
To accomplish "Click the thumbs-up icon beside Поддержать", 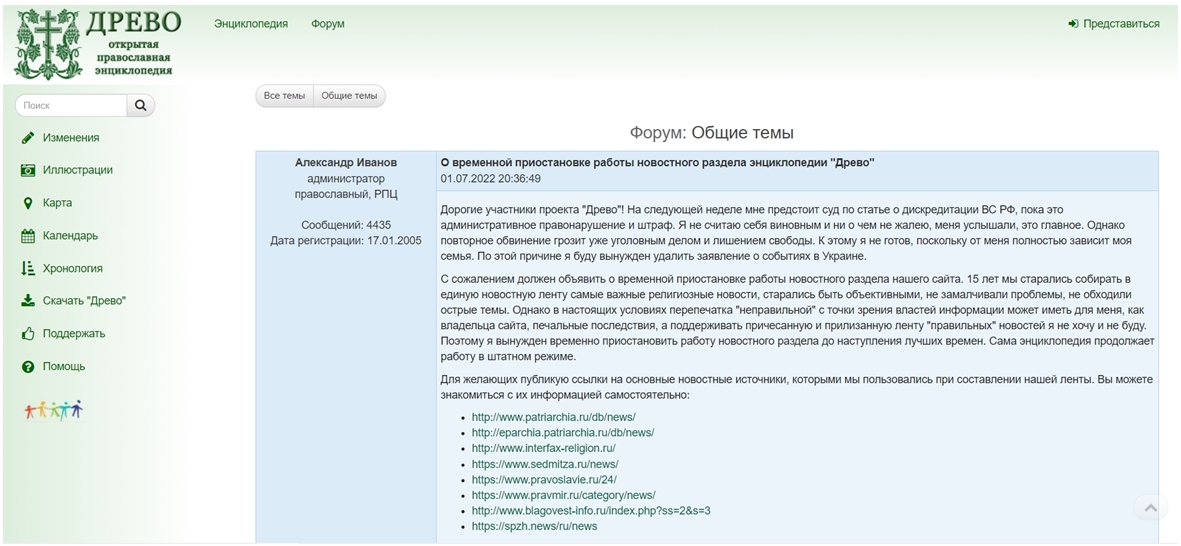I will (28, 334).
